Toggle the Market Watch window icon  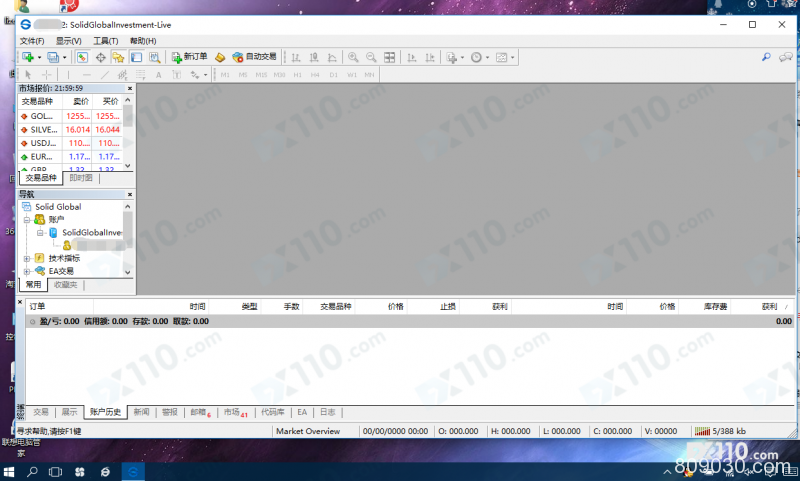82,57
